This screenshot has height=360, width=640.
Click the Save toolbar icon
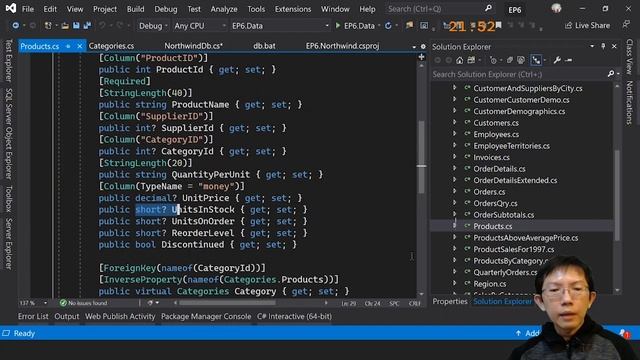[76, 26]
